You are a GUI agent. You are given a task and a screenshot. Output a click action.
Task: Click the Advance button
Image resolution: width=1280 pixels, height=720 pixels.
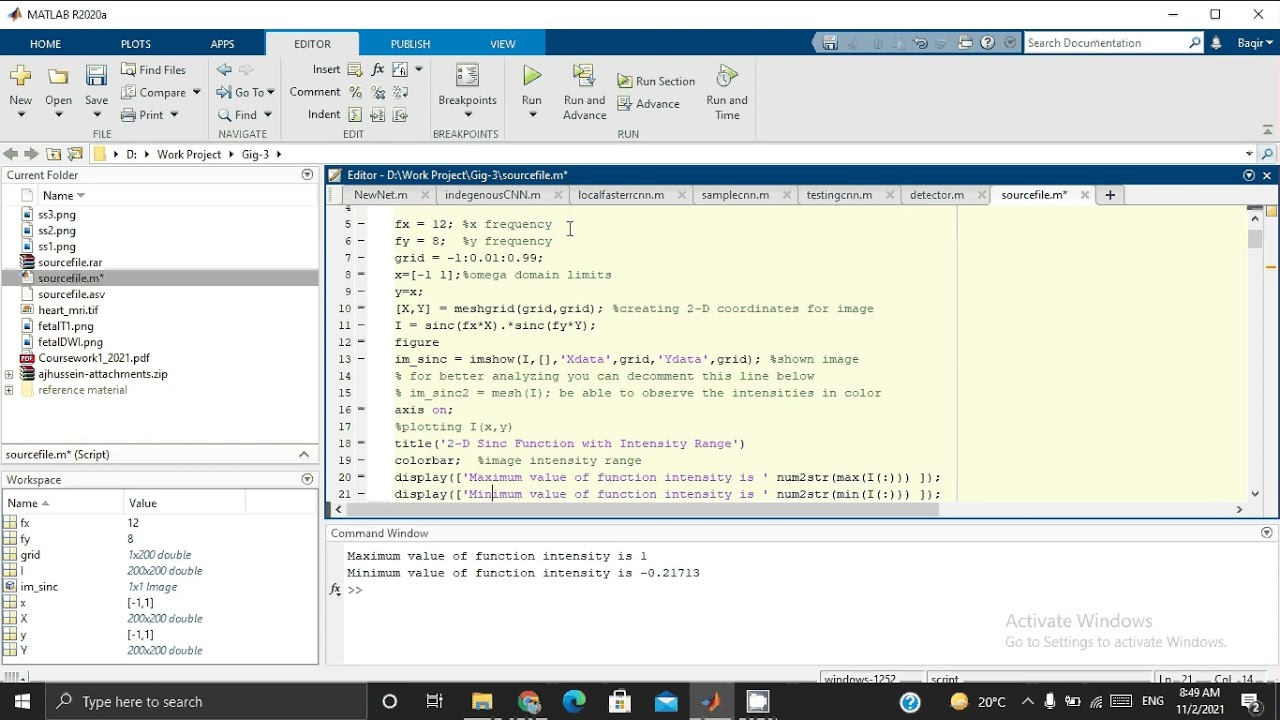click(x=648, y=104)
